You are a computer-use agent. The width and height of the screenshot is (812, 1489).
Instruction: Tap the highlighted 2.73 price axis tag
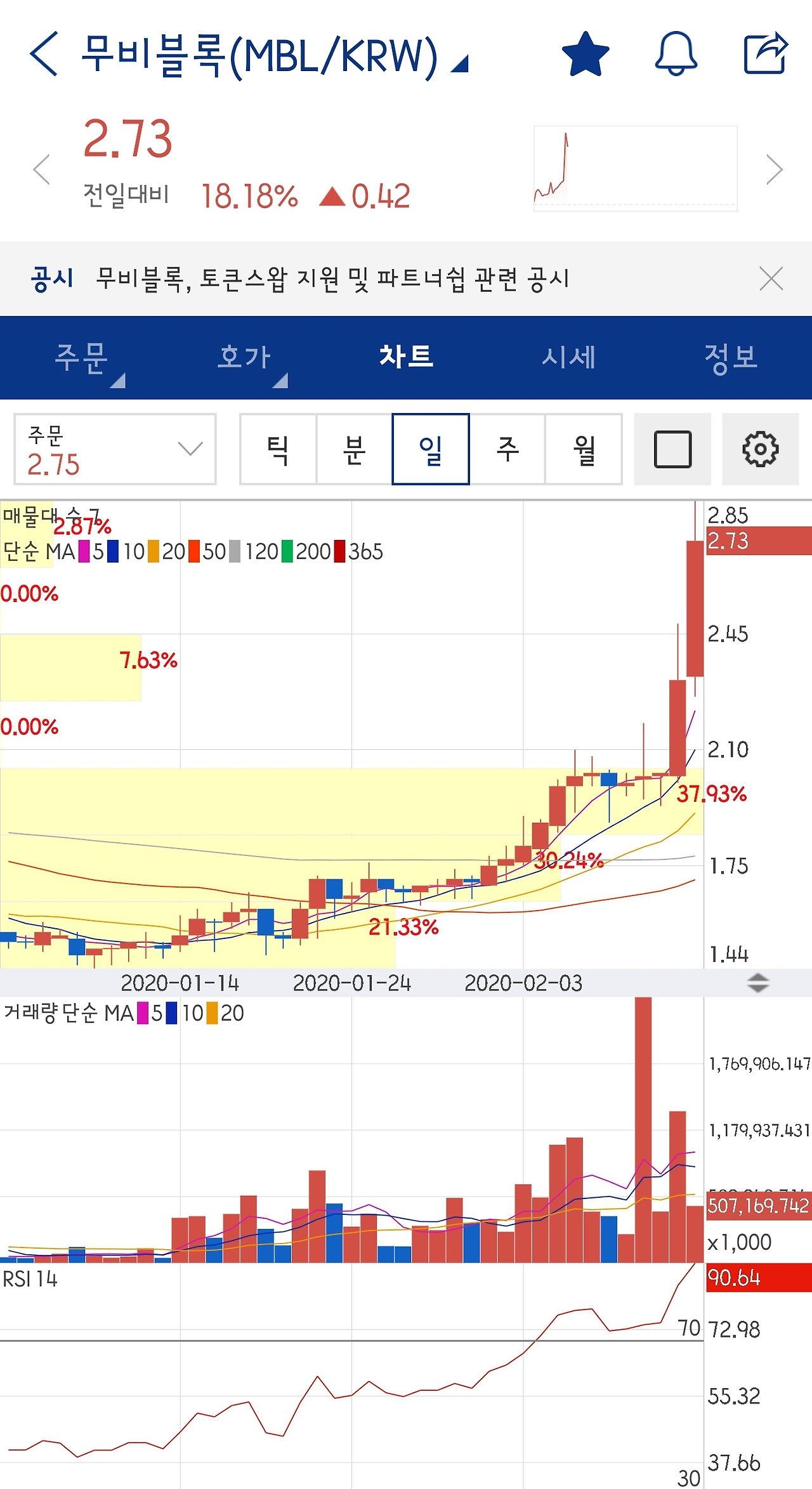point(759,541)
